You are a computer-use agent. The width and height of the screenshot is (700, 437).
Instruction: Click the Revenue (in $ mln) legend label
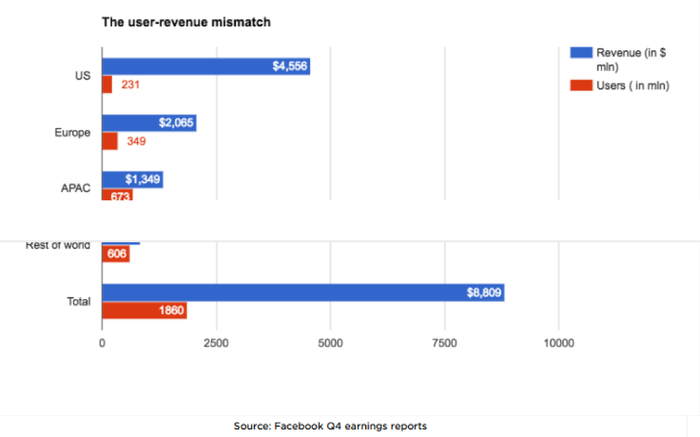point(631,60)
